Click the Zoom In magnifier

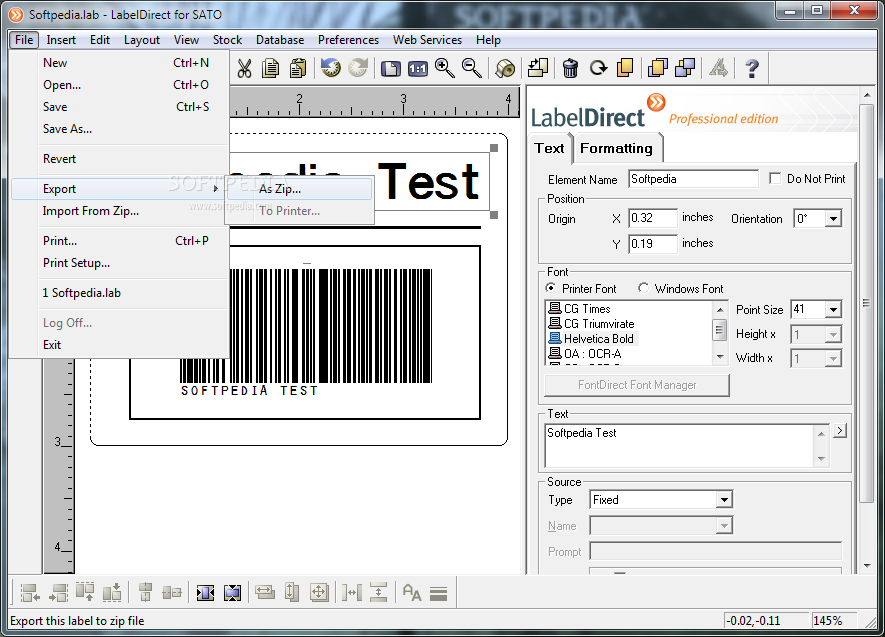445,68
